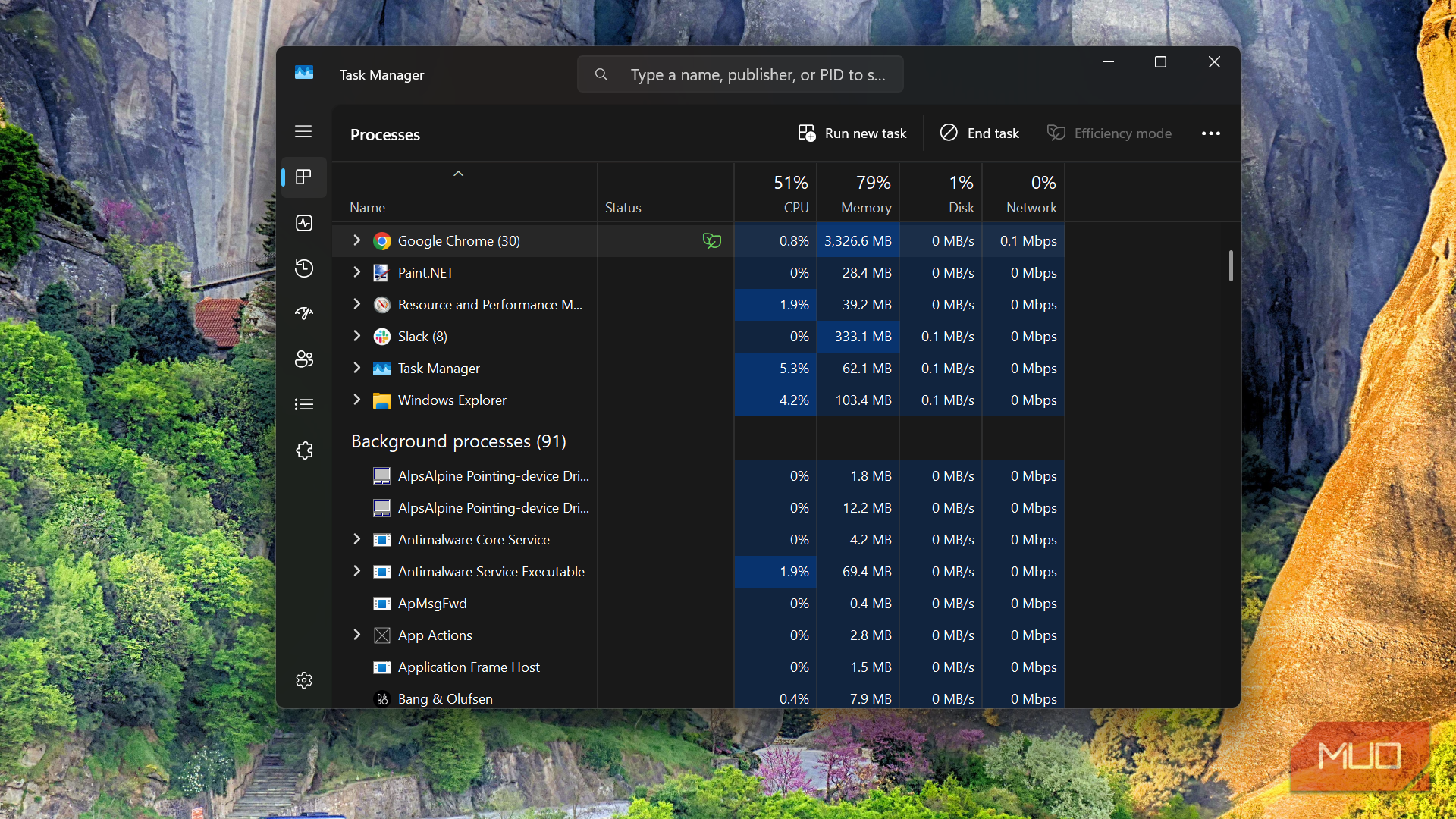This screenshot has width=1456, height=819.
Task: Maximize the Task Manager window
Action: [x=1160, y=62]
